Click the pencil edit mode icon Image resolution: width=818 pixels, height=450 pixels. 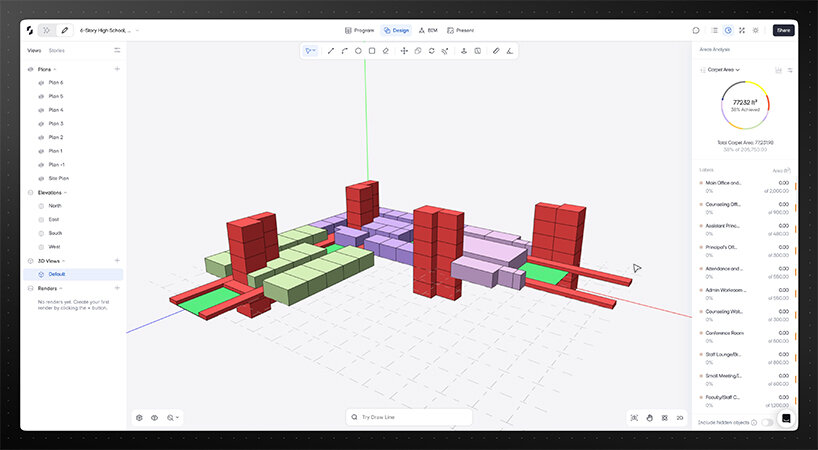(x=65, y=30)
